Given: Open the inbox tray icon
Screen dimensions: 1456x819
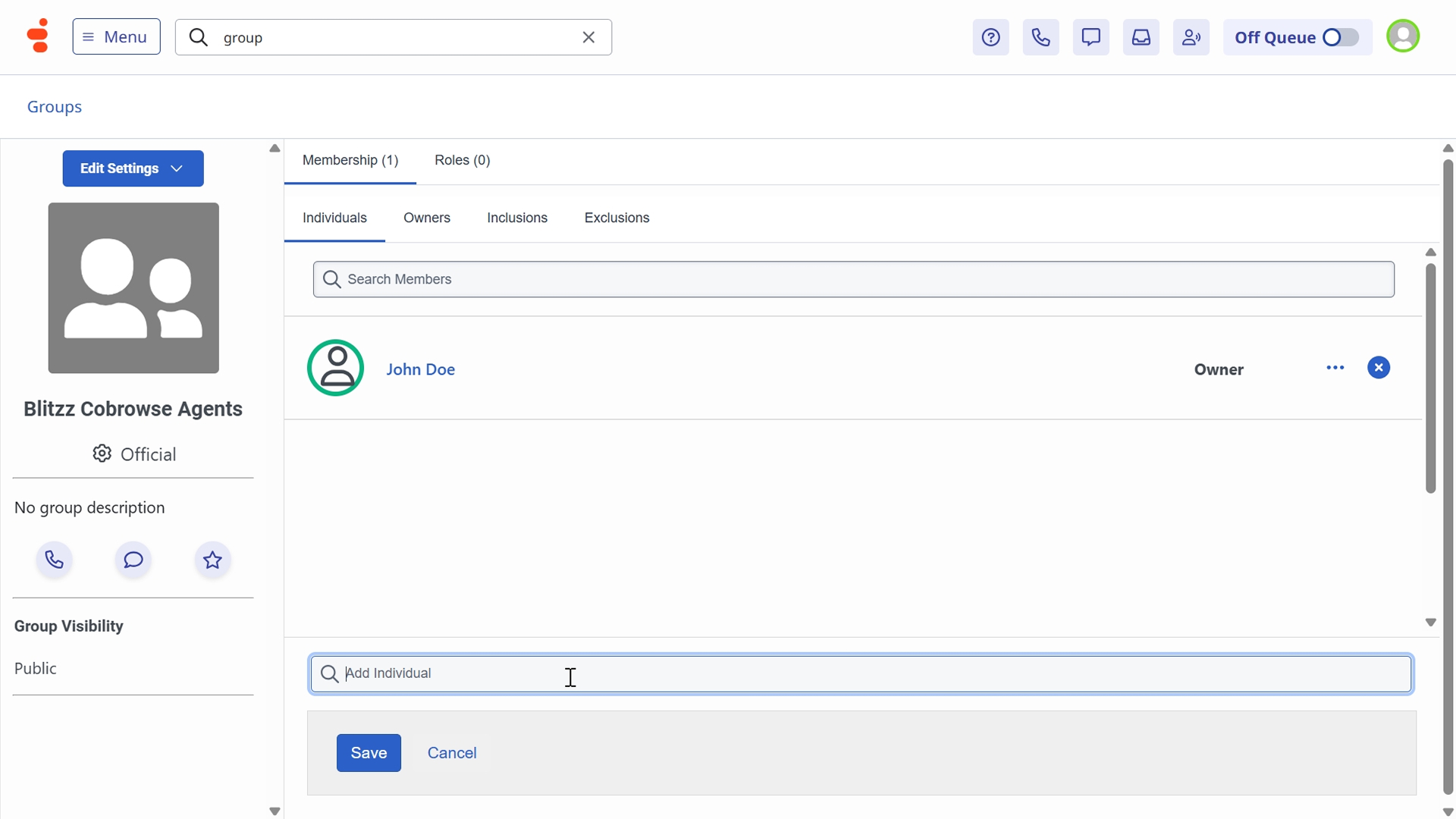Looking at the screenshot, I should pos(1141,37).
